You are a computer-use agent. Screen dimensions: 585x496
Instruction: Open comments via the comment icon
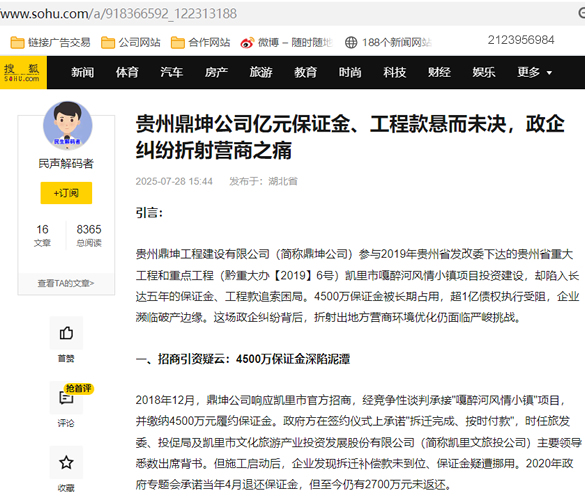(66, 397)
